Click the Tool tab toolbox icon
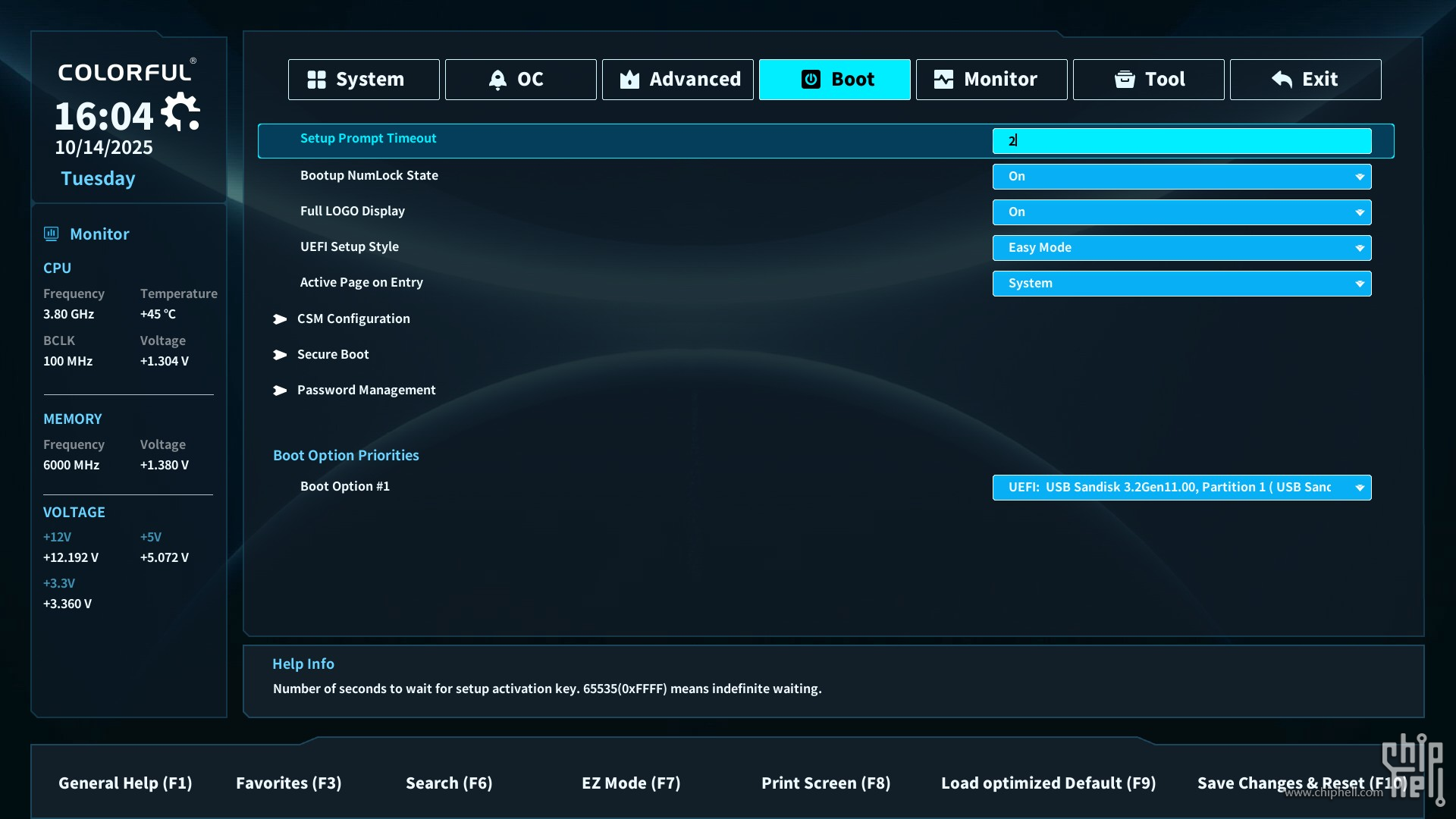This screenshot has height=819, width=1456. click(1125, 80)
